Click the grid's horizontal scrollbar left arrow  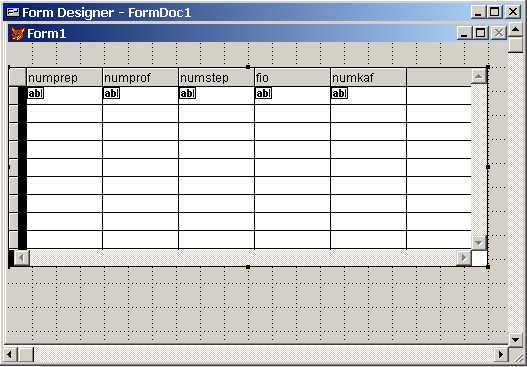pos(22,258)
